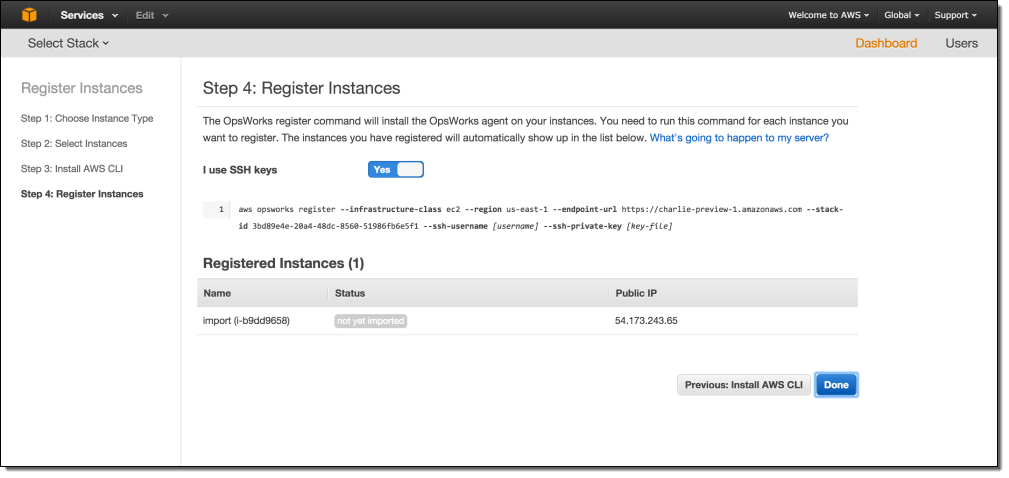Open the Support menu
Image resolution: width=1009 pixels, height=478 pixels.
pos(955,15)
